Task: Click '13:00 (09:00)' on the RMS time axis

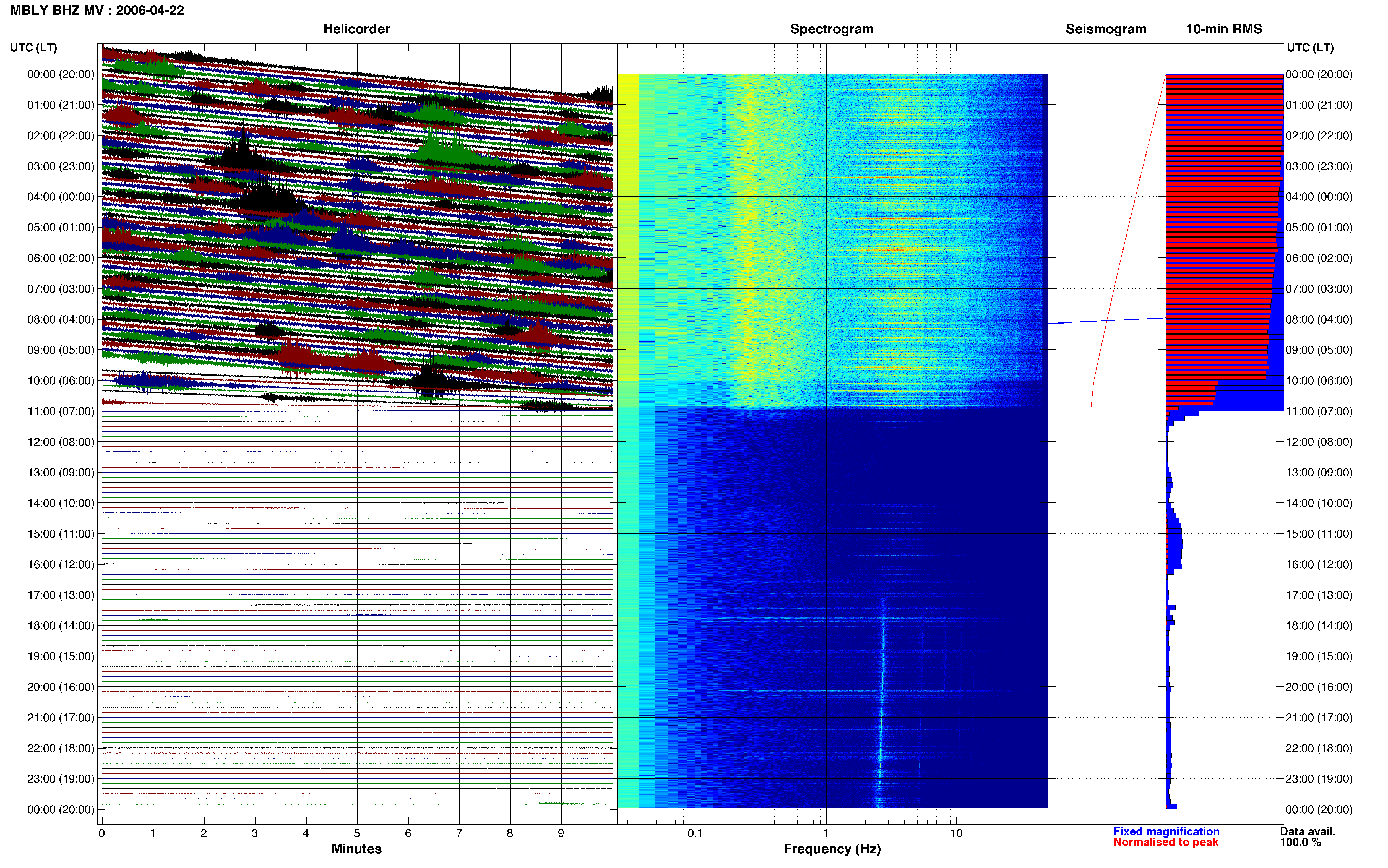Action: tap(1319, 473)
